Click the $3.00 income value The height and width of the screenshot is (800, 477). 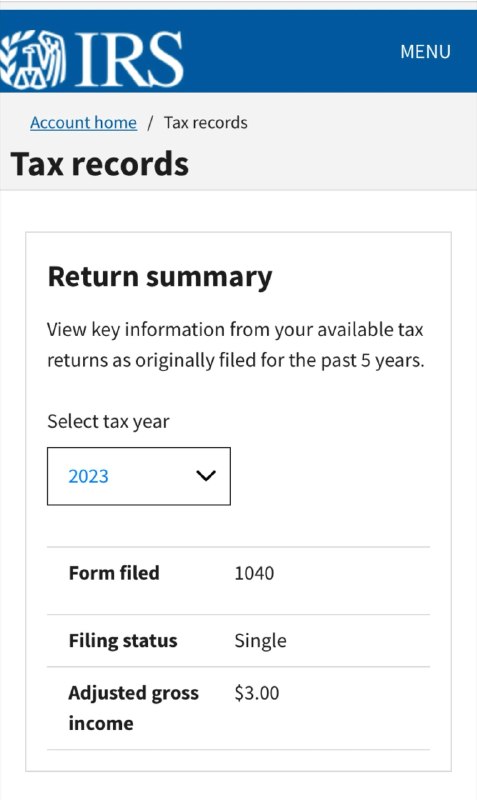[x=257, y=693]
